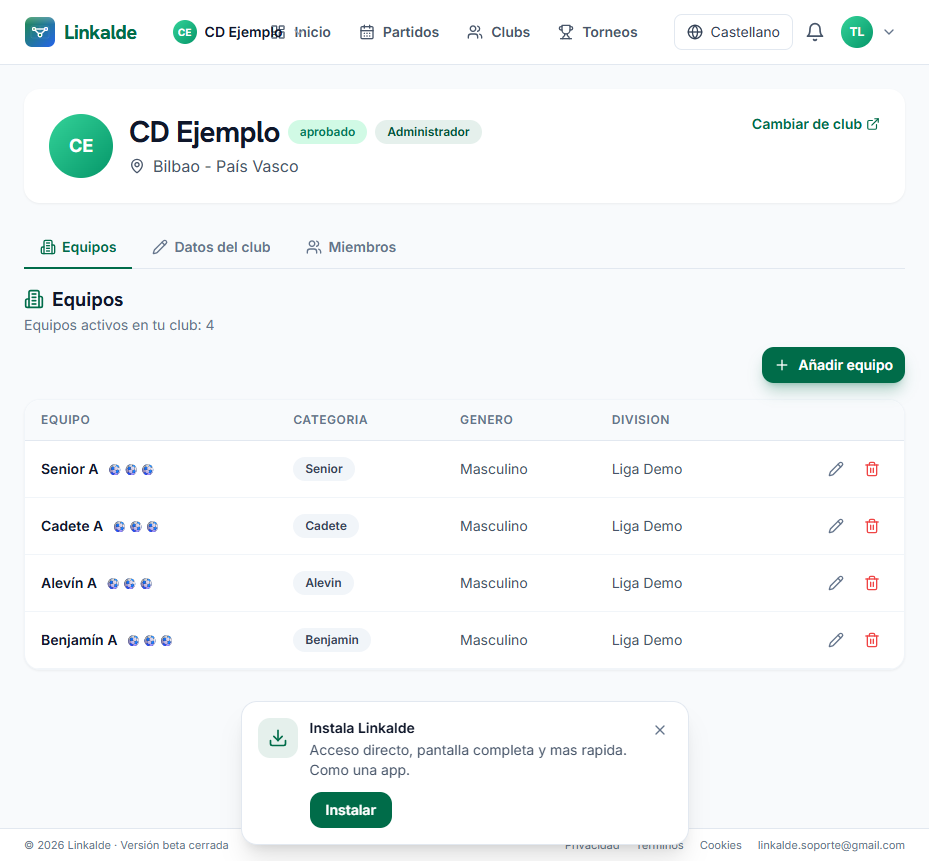Expand the TL user account chevron
This screenshot has height=861, width=929.
889,32
